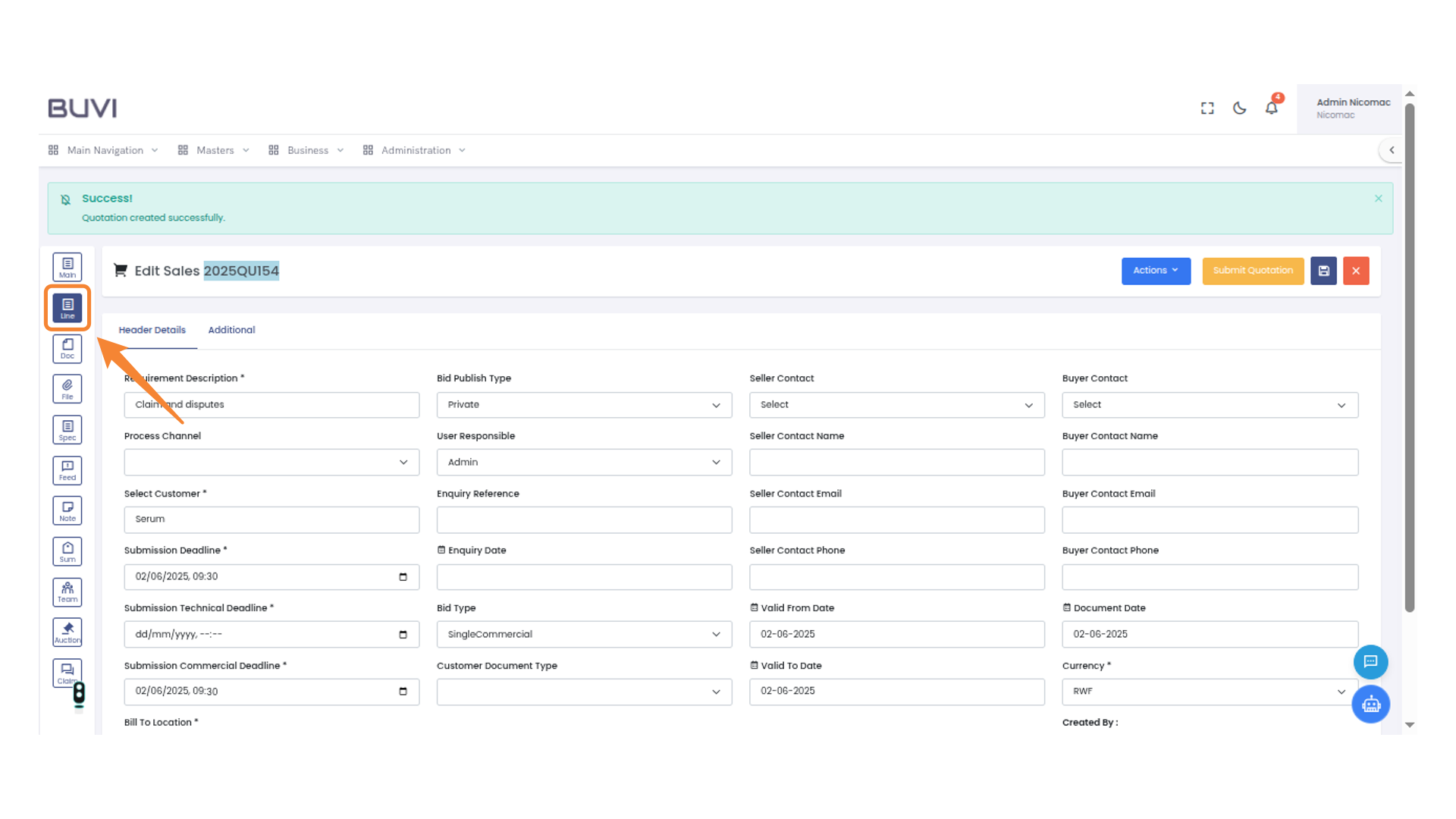Open the Doc sidebar section
This screenshot has width=1456, height=819.
pos(67,349)
